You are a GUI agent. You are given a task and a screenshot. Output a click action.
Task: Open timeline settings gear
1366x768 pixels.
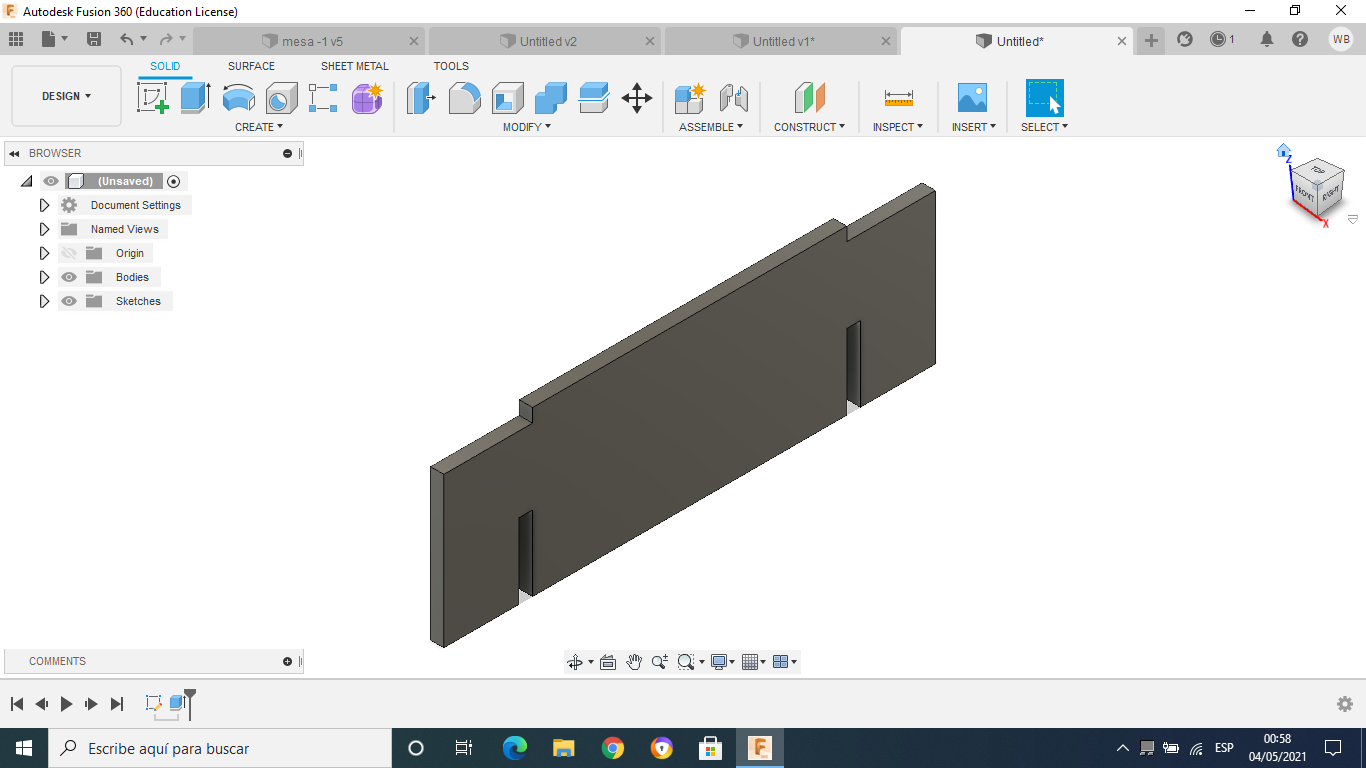[1345, 704]
